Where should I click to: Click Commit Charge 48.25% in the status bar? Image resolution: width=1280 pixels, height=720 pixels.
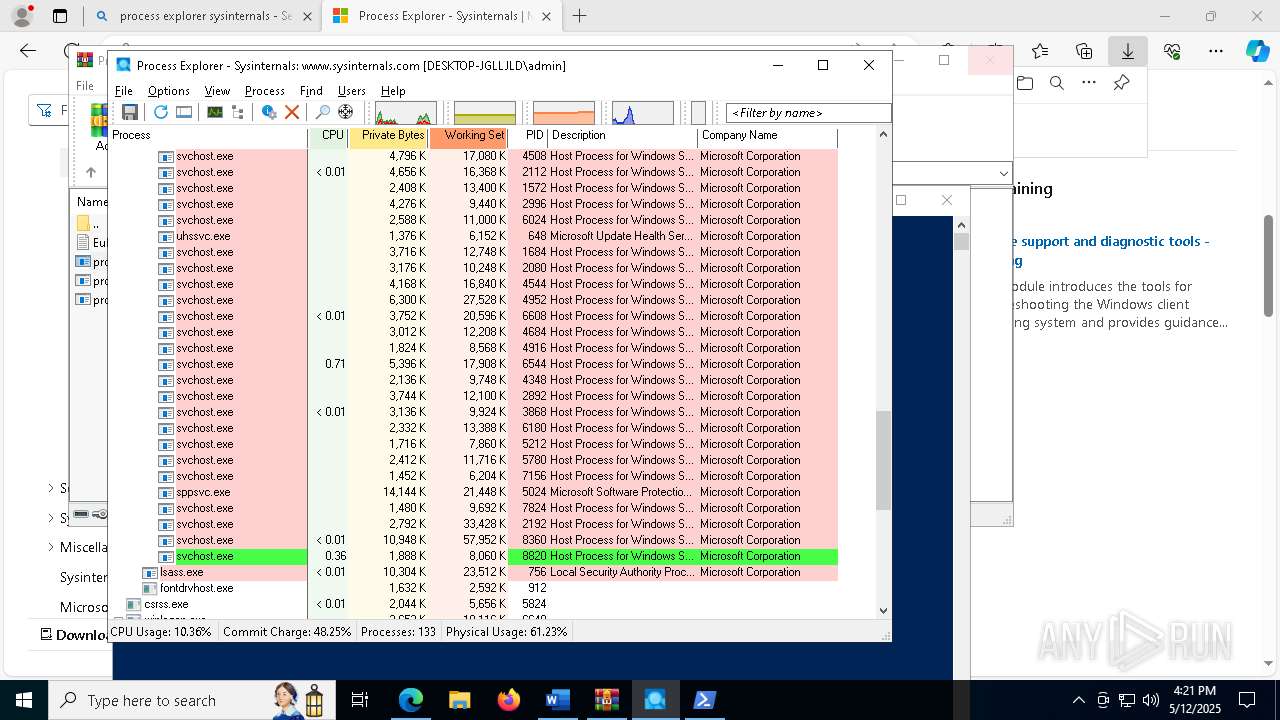point(287,632)
